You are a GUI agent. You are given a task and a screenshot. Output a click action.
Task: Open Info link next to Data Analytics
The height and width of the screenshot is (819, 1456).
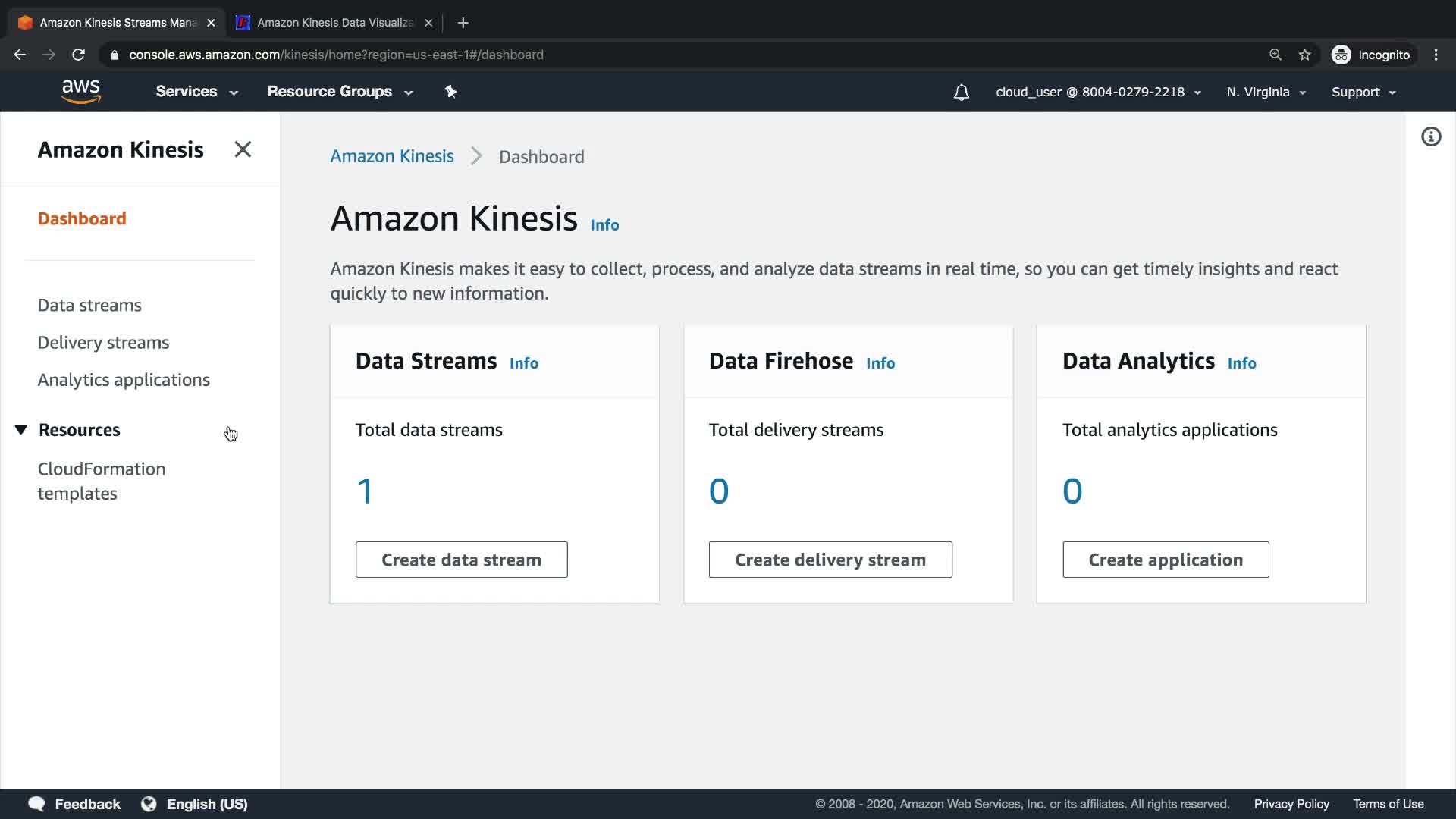[x=1241, y=363]
